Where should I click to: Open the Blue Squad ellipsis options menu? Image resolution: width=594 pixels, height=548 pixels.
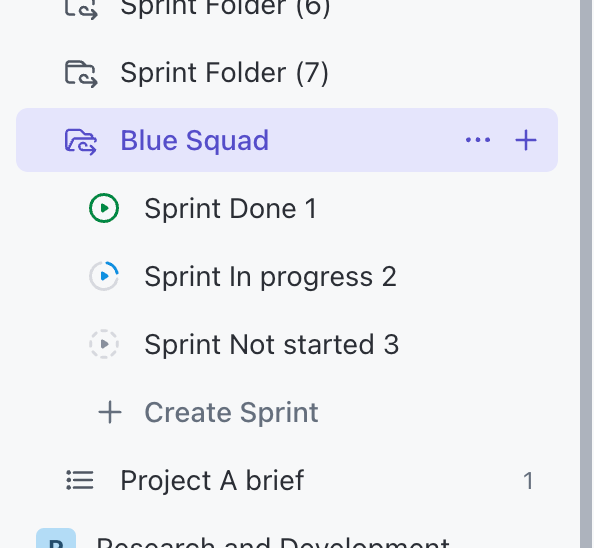[478, 140]
